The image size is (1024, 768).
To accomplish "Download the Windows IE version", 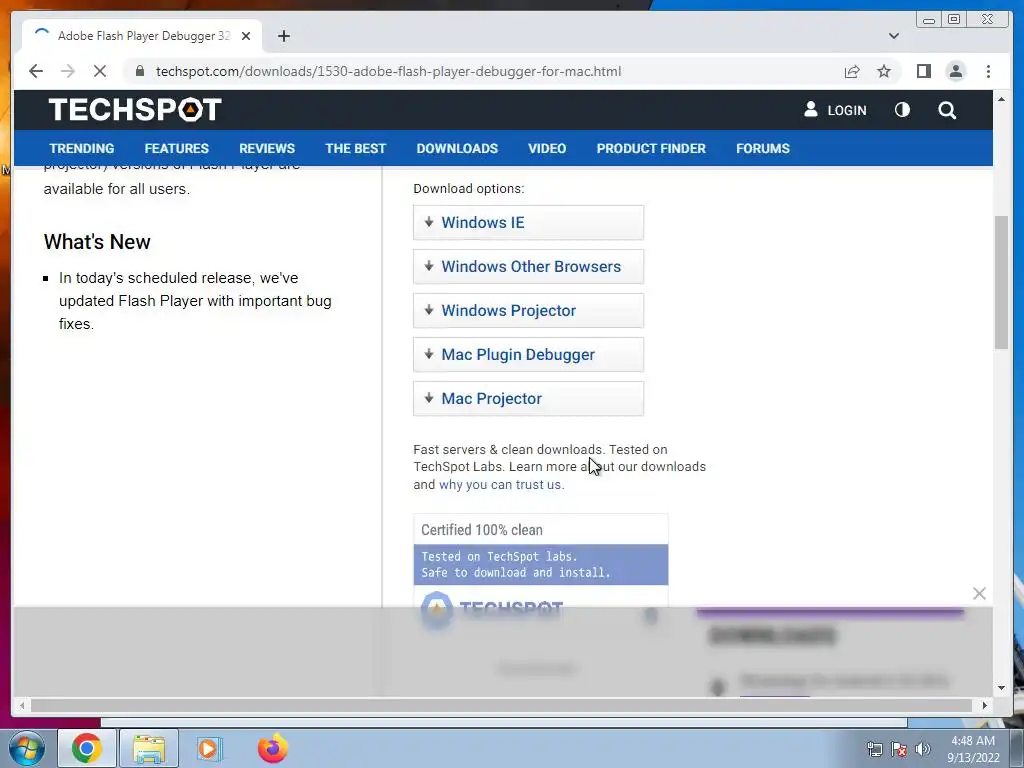I will point(528,223).
